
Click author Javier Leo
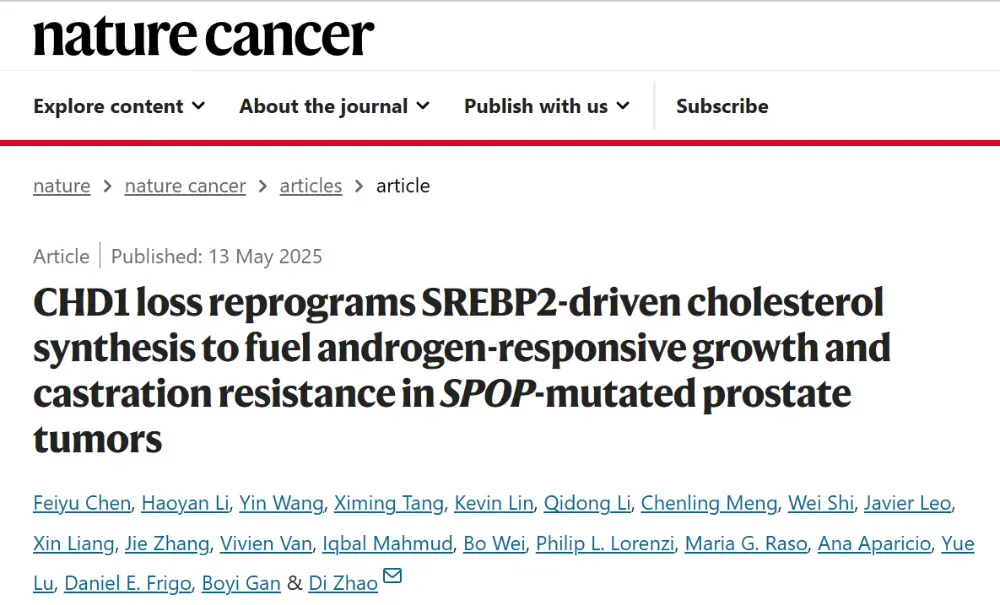click(908, 503)
